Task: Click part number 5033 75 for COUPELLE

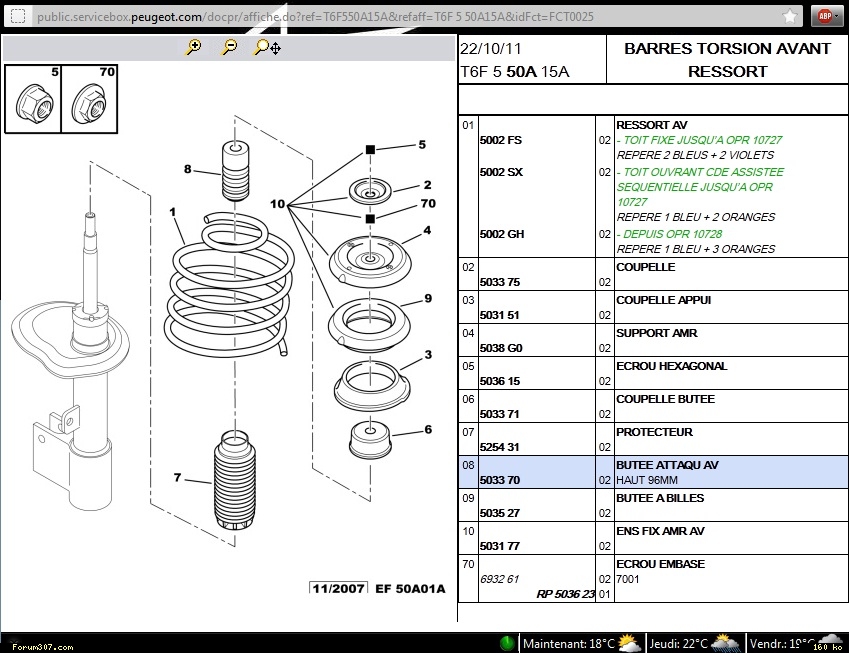Action: 499,283
